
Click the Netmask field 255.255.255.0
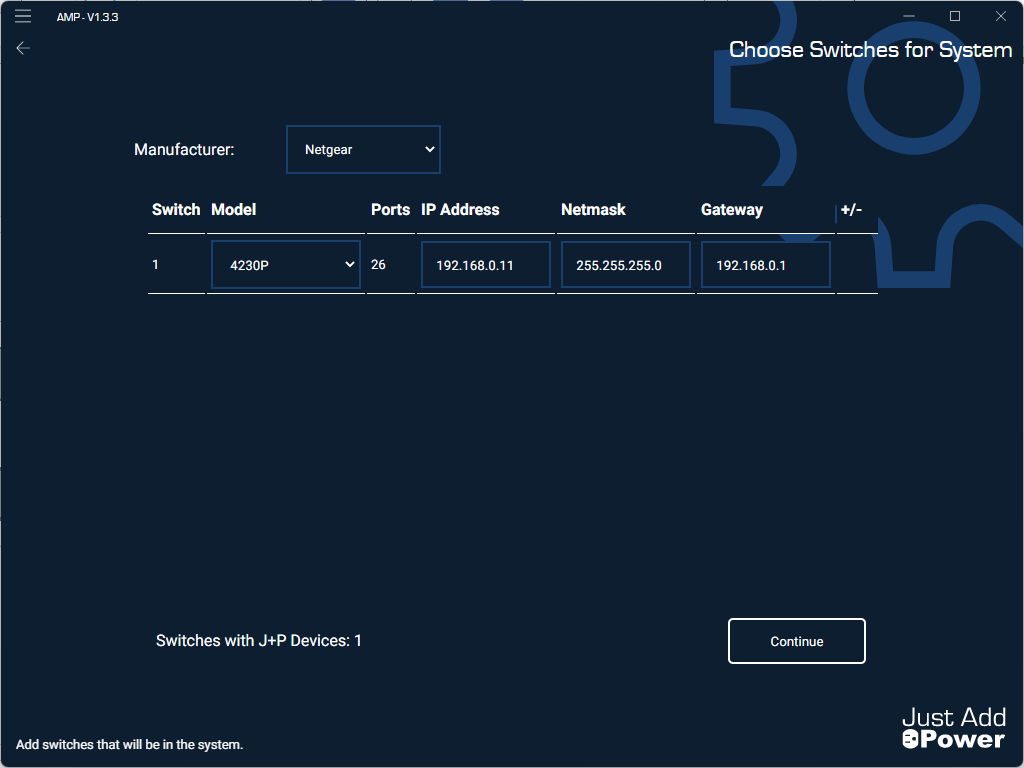coord(625,264)
